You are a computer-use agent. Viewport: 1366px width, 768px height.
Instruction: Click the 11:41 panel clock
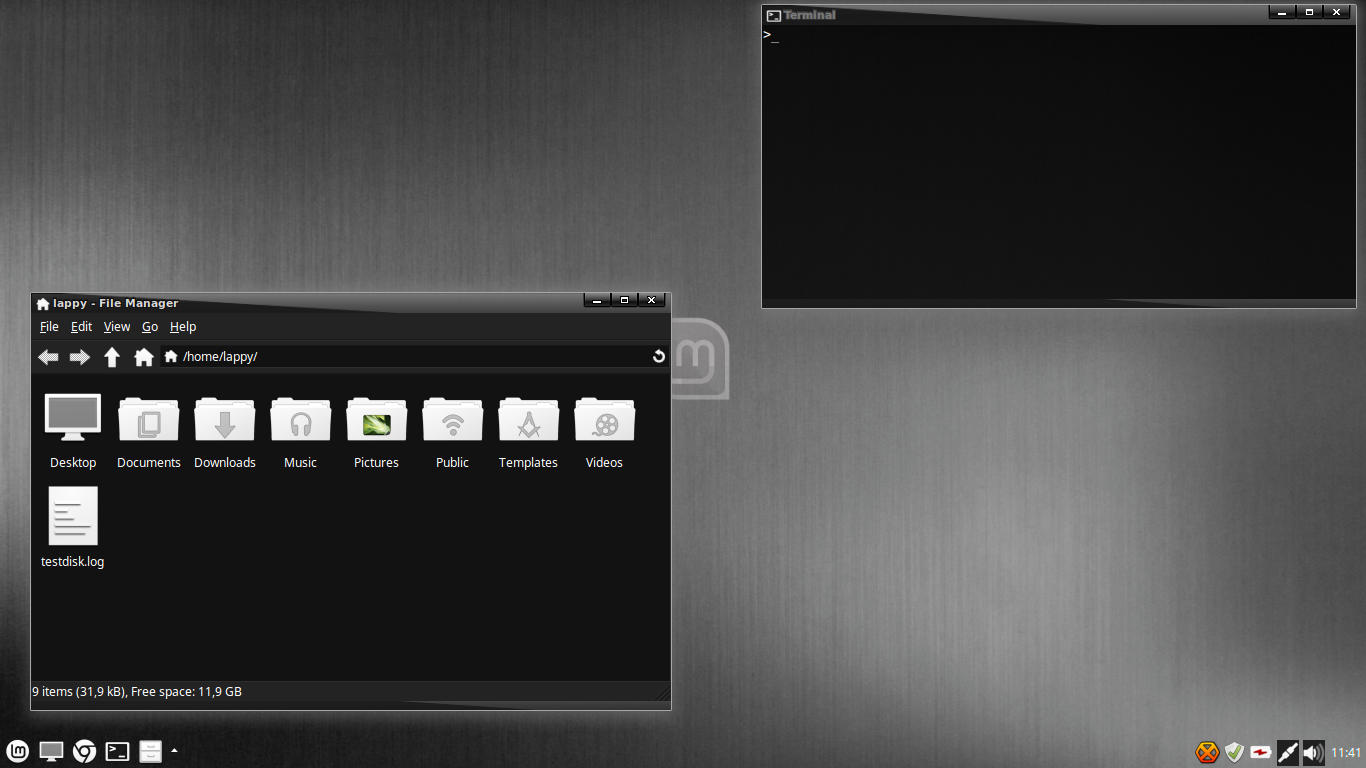pos(1347,753)
